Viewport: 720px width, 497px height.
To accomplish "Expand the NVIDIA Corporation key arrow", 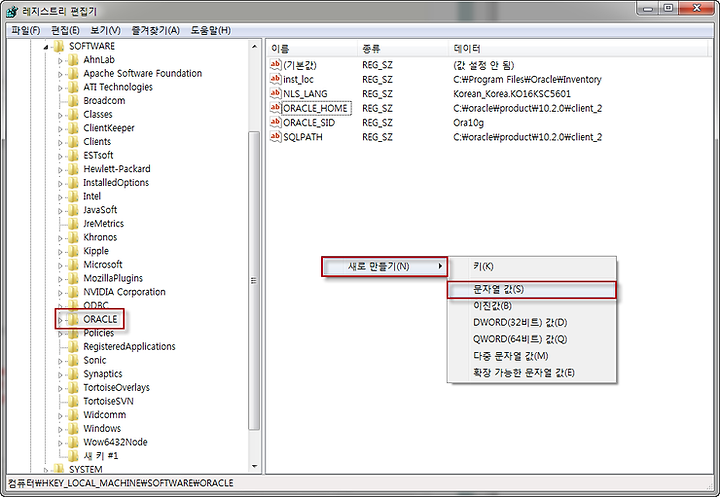I will (x=60, y=293).
